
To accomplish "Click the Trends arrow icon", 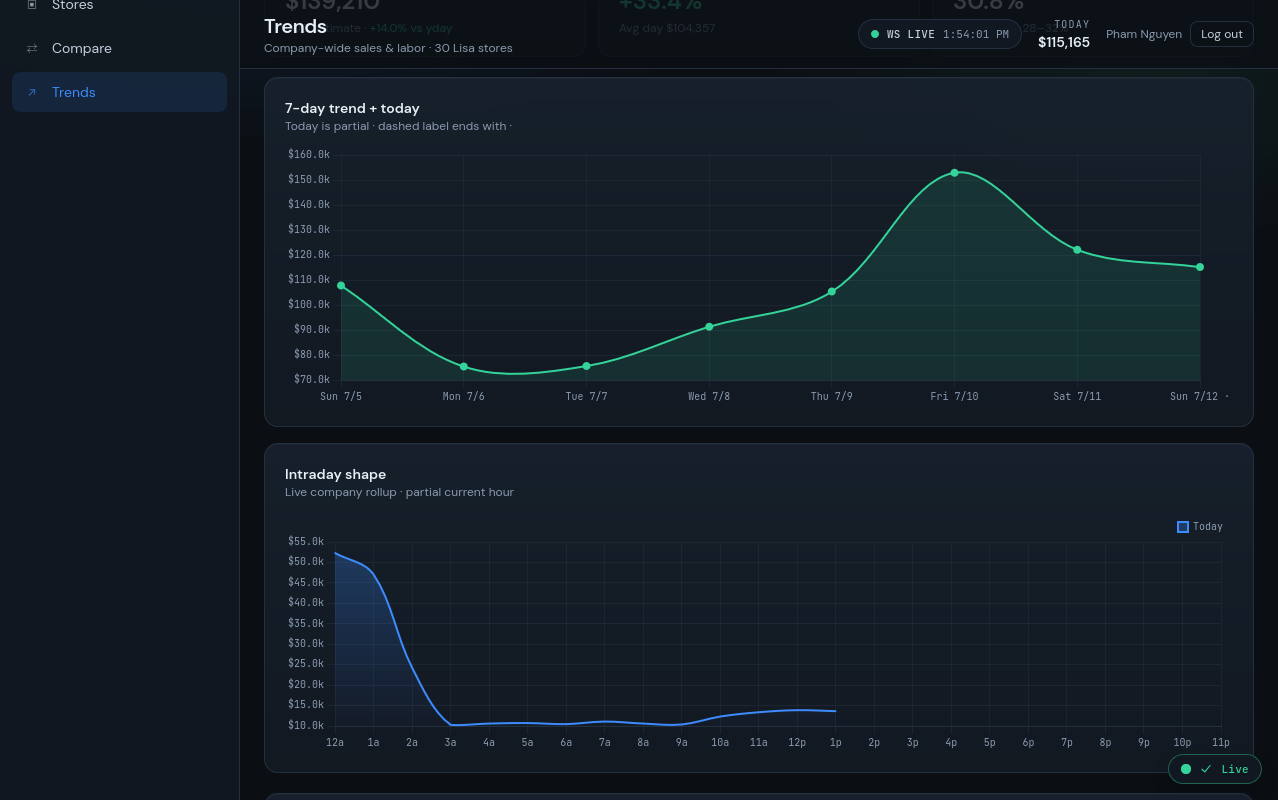I will (32, 92).
